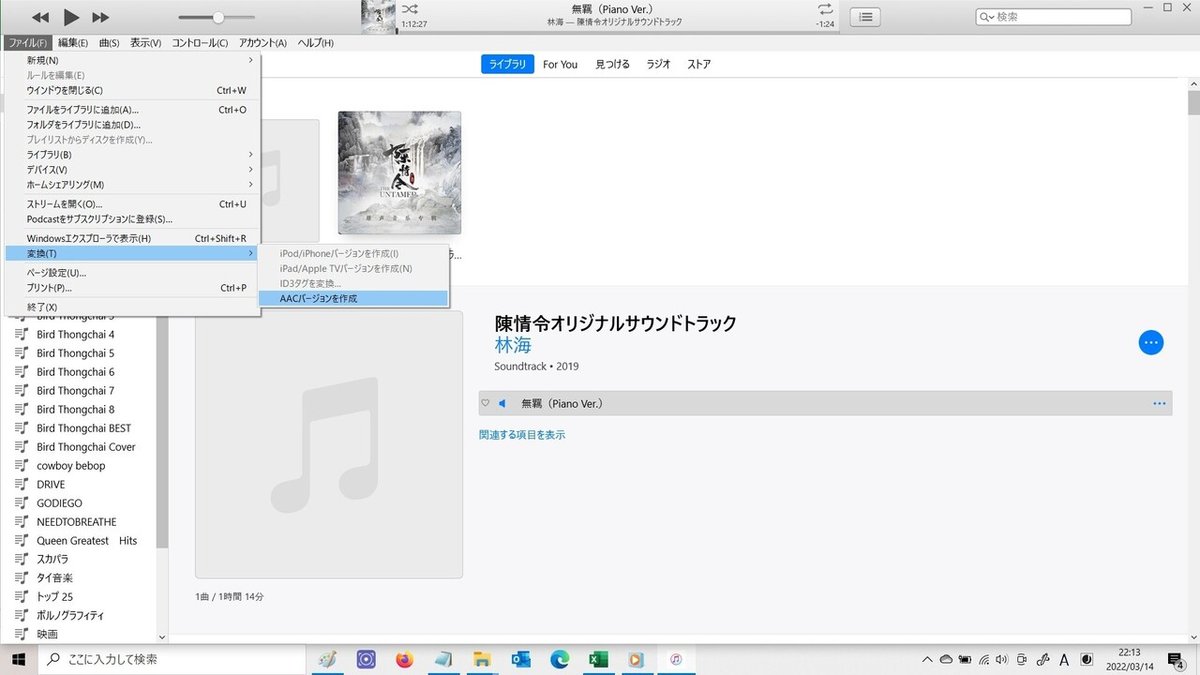This screenshot has width=1200, height=675.
Task: Click playlist icon beside タイ音楽
Action: 21,578
